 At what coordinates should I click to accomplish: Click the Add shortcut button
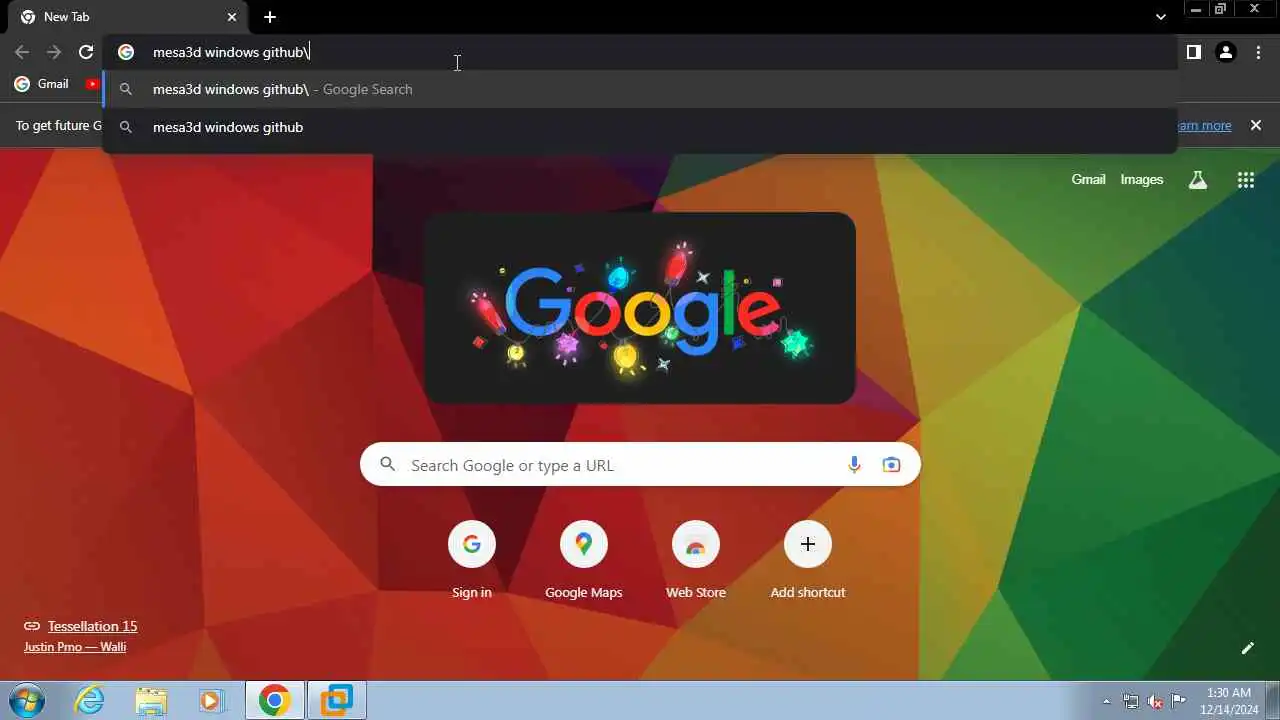(808, 560)
